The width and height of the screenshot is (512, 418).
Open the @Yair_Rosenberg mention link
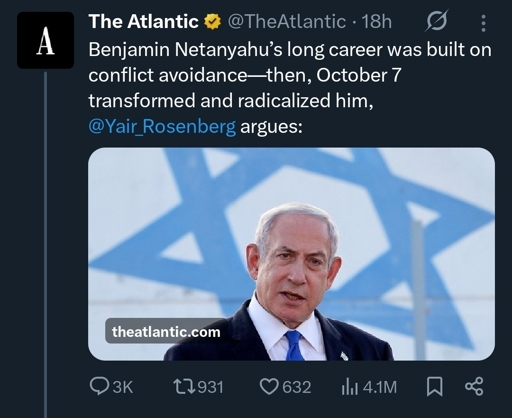[x=162, y=127]
